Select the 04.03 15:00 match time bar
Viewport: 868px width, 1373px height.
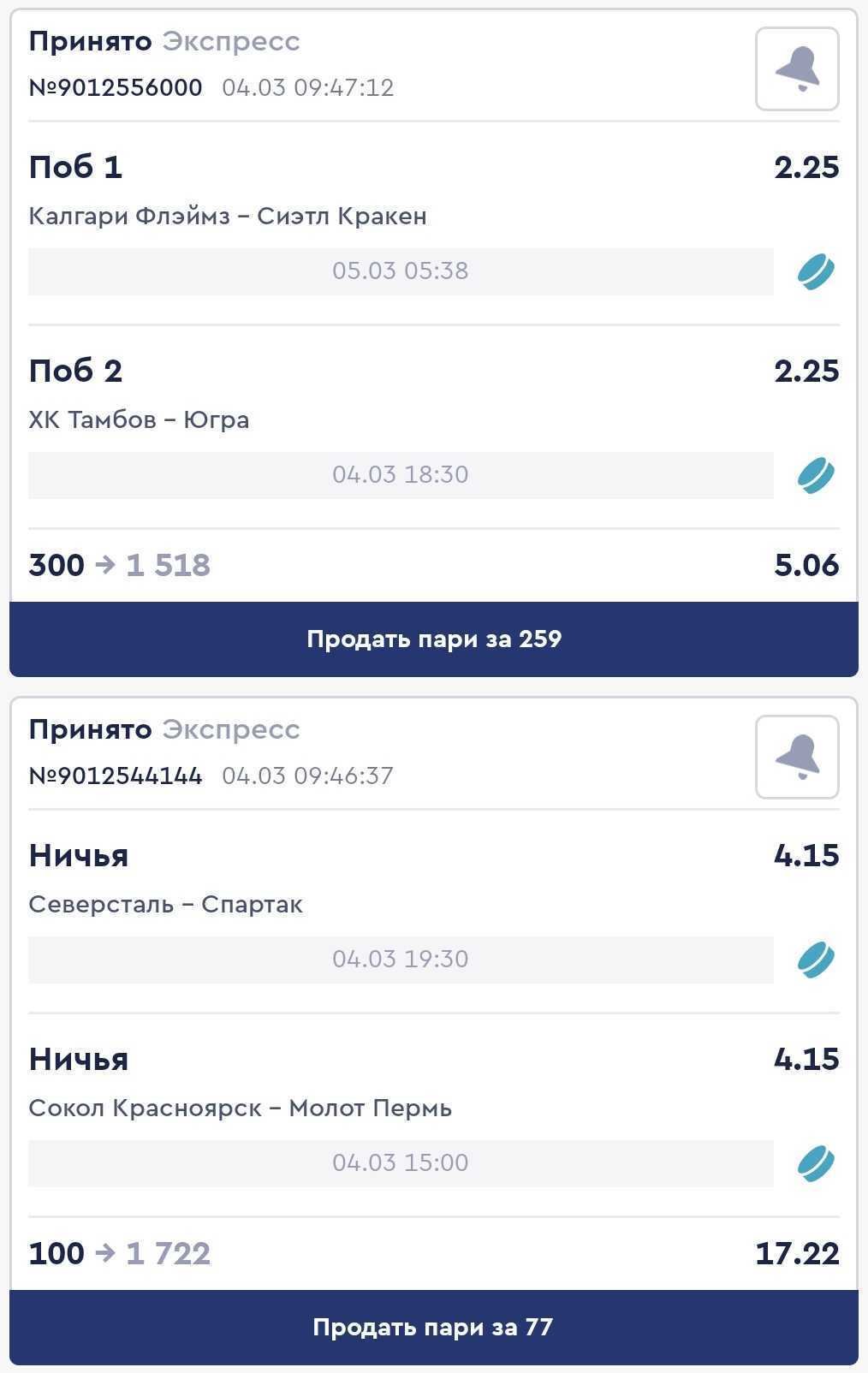pos(400,1162)
